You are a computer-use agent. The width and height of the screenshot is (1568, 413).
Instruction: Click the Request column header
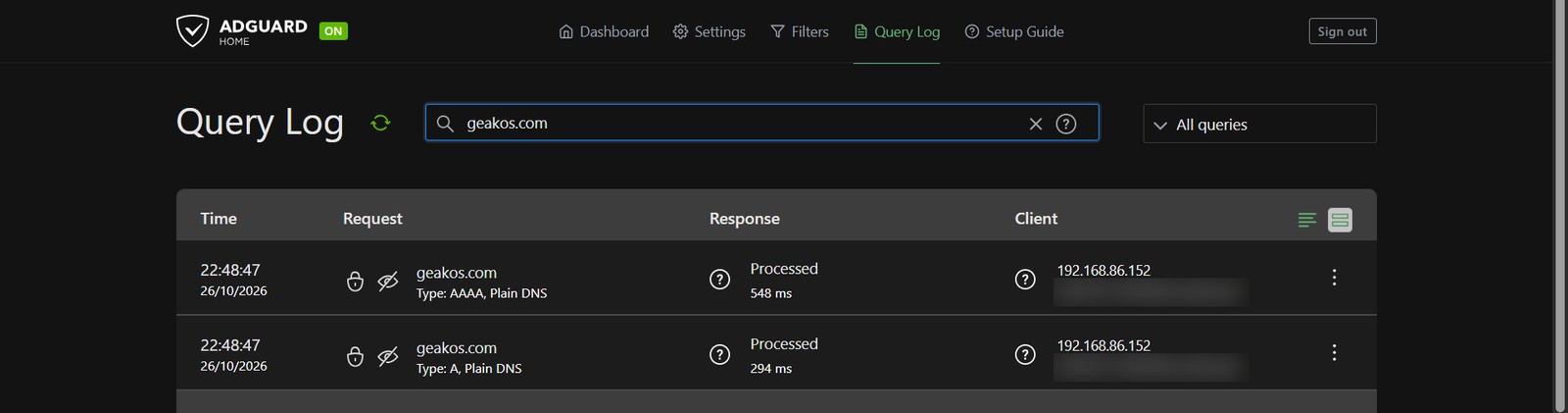point(372,219)
